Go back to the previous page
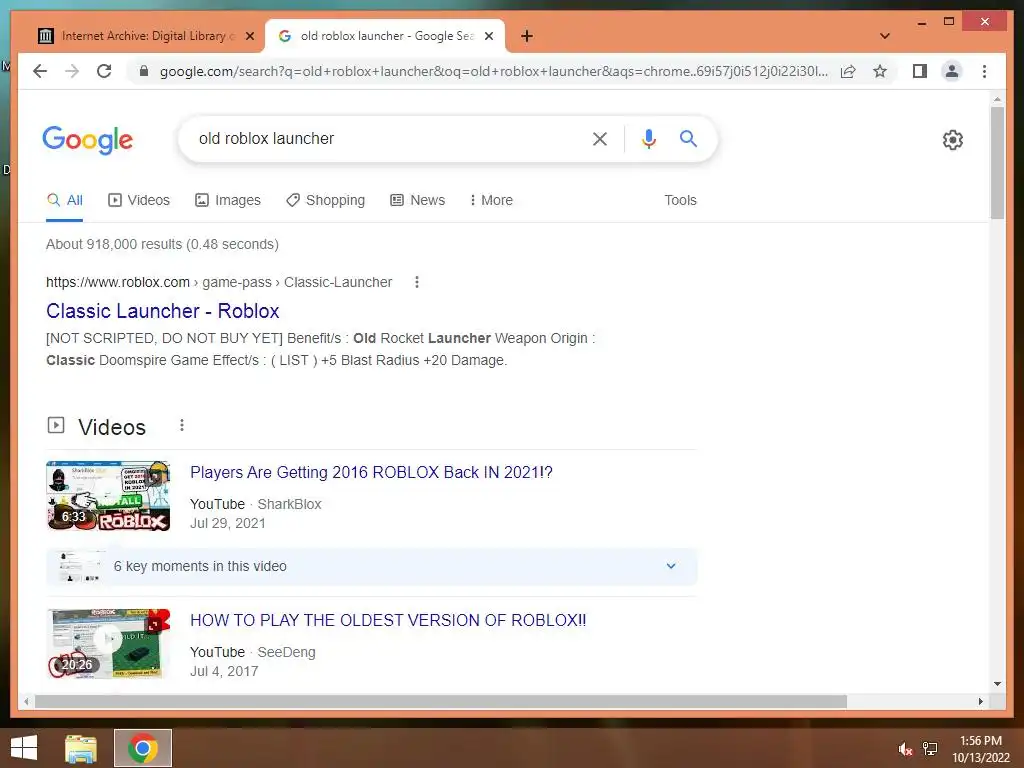1024x768 pixels. (x=40, y=71)
